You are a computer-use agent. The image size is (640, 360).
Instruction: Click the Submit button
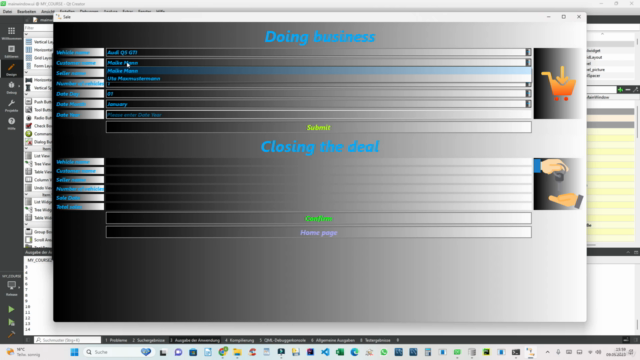click(318, 127)
